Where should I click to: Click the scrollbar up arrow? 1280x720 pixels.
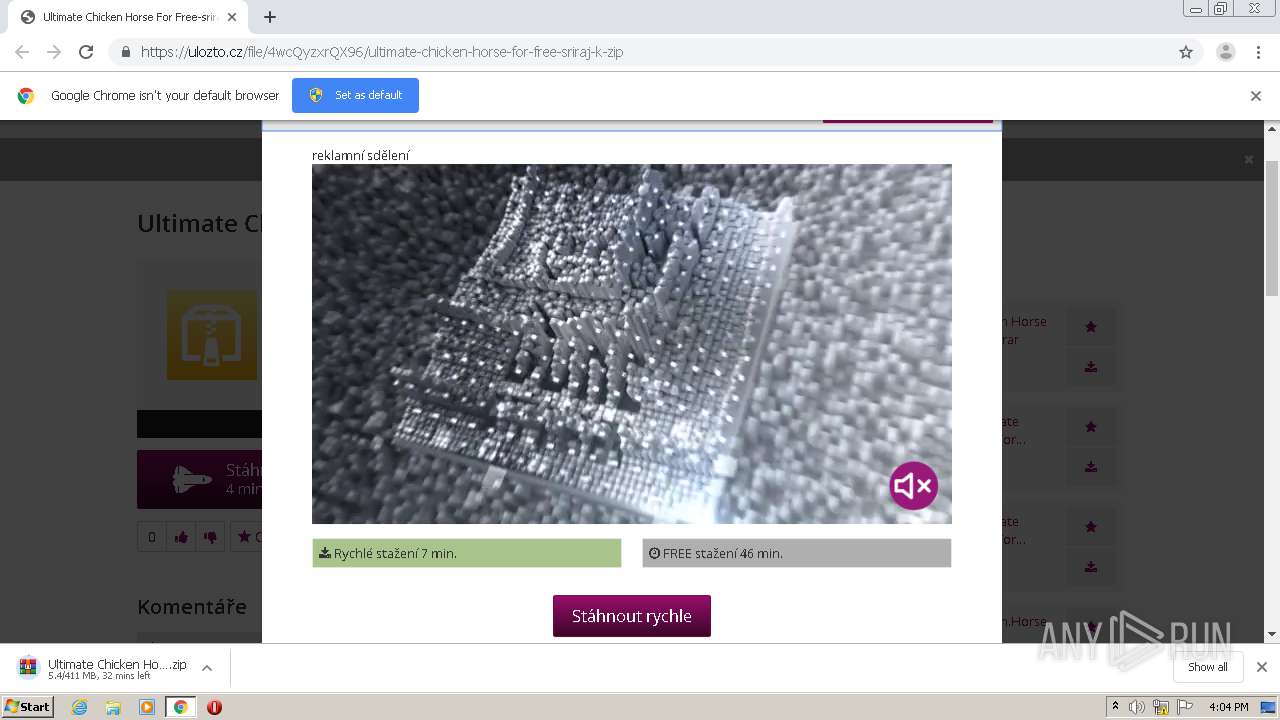[x=1272, y=129]
